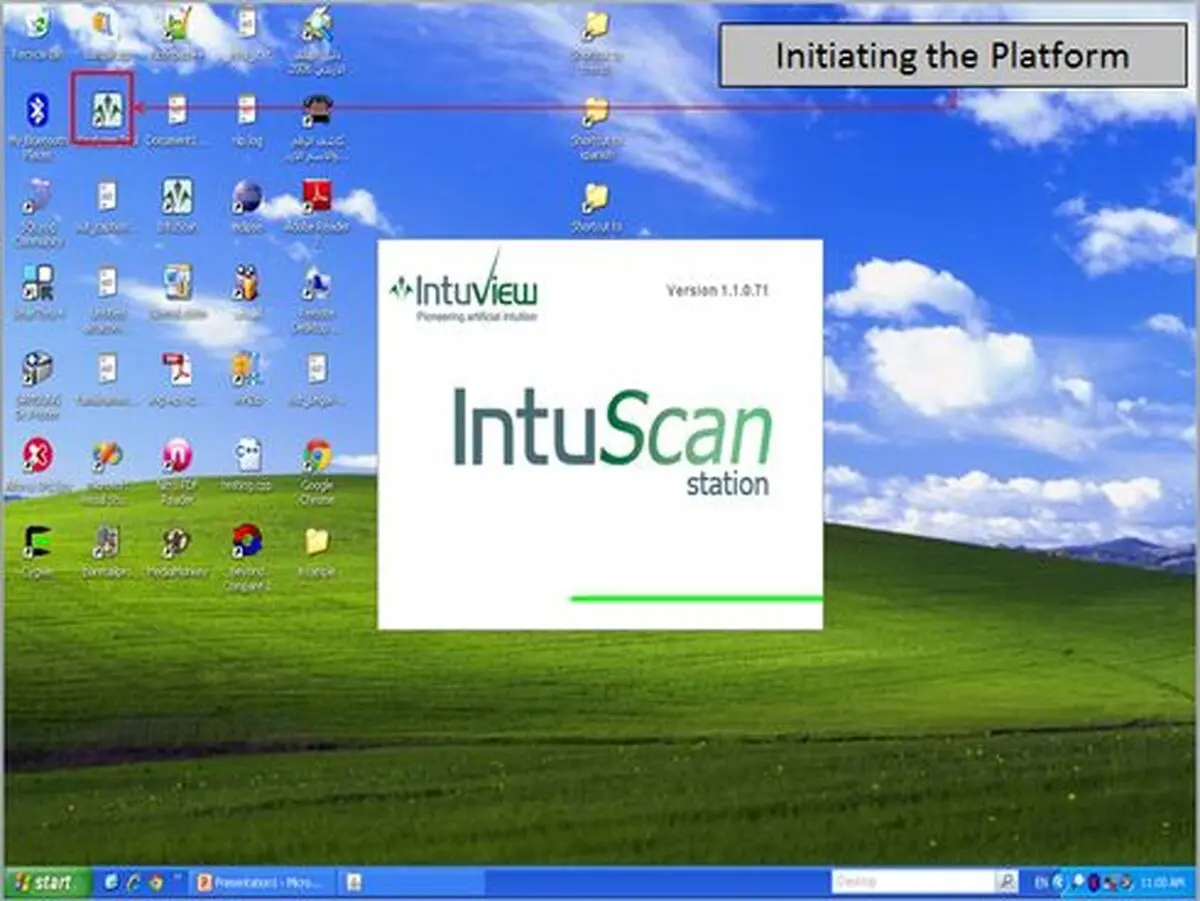Open the Beyond Compare 2 shortcut
This screenshot has width=1200, height=901.
247,558
